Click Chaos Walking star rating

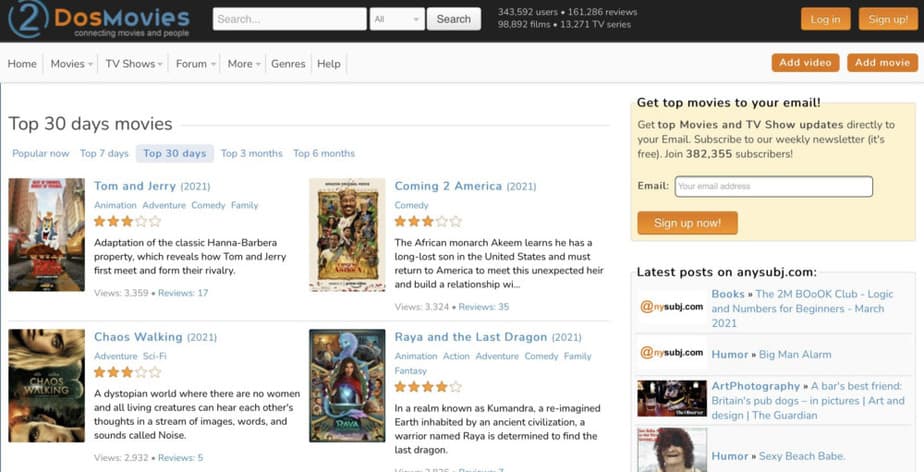127,372
